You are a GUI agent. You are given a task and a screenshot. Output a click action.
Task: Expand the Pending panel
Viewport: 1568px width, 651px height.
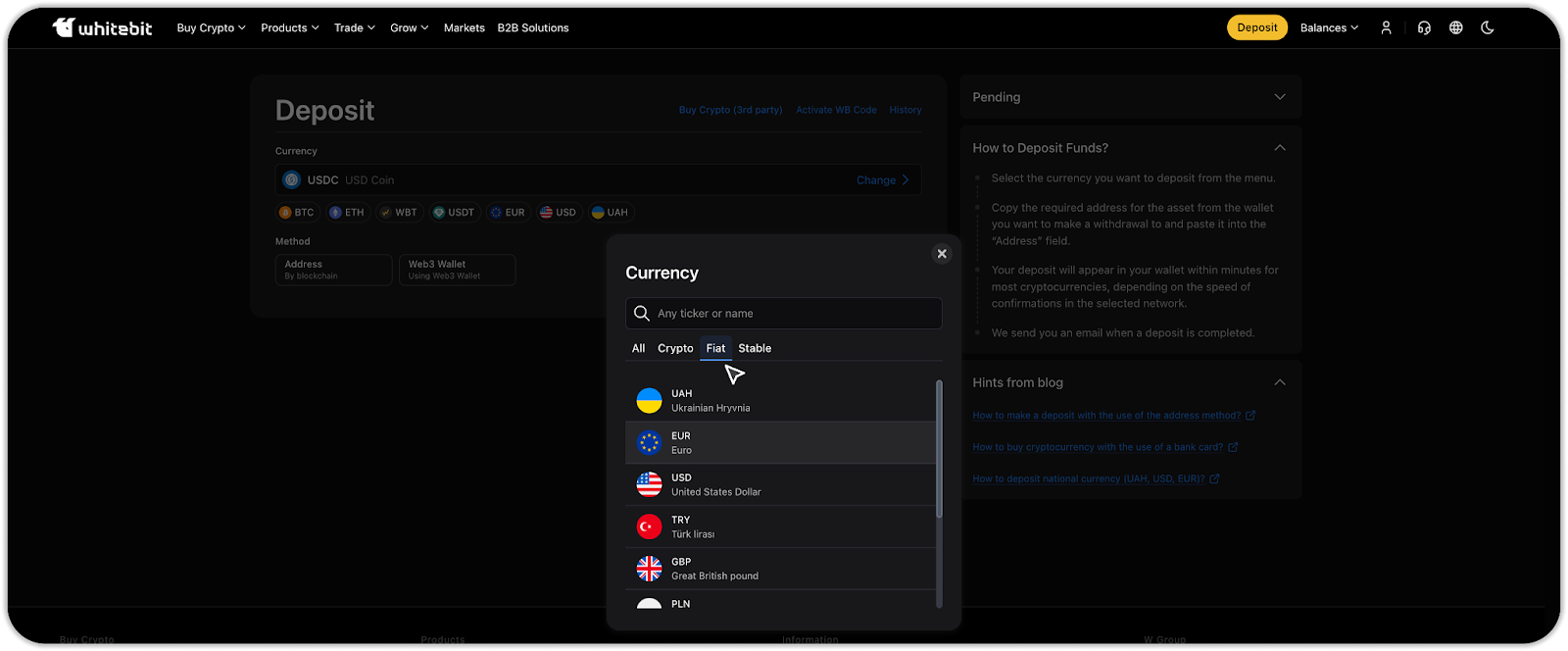pos(1279,97)
